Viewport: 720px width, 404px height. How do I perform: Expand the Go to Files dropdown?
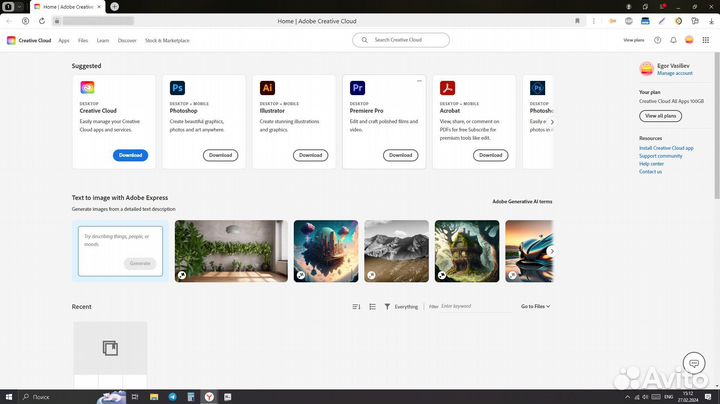click(x=535, y=306)
